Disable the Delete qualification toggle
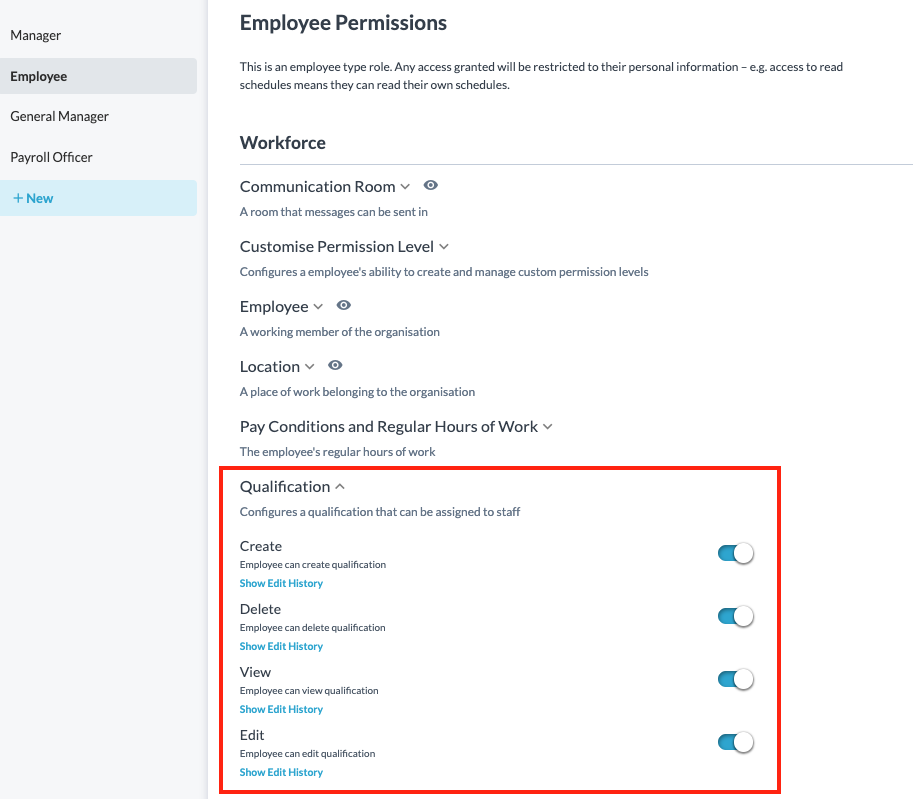Image resolution: width=913 pixels, height=799 pixels. (x=735, y=617)
